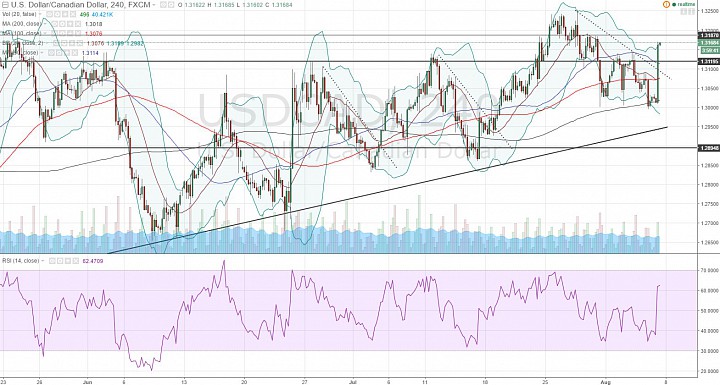Click the green realtime data indicator
Viewport: 720px width, 385px height.
tap(684, 4)
